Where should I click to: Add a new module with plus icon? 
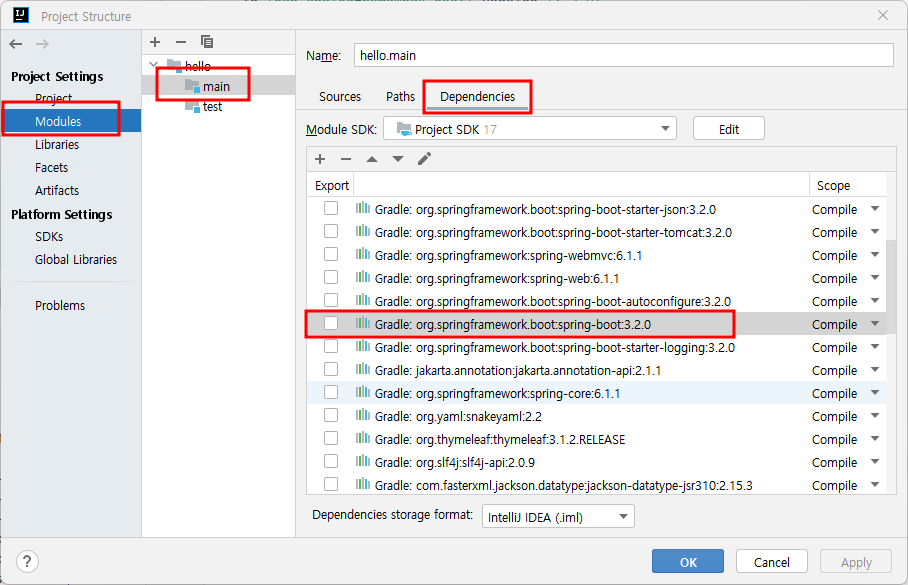(x=155, y=42)
